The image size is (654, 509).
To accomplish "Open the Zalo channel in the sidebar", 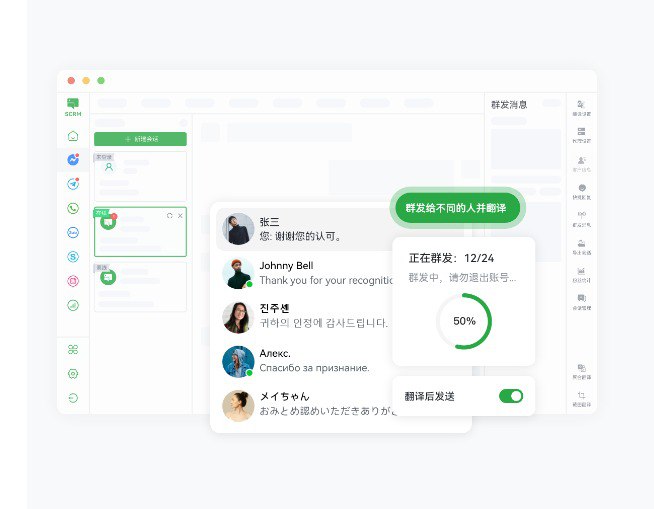I will click(73, 232).
